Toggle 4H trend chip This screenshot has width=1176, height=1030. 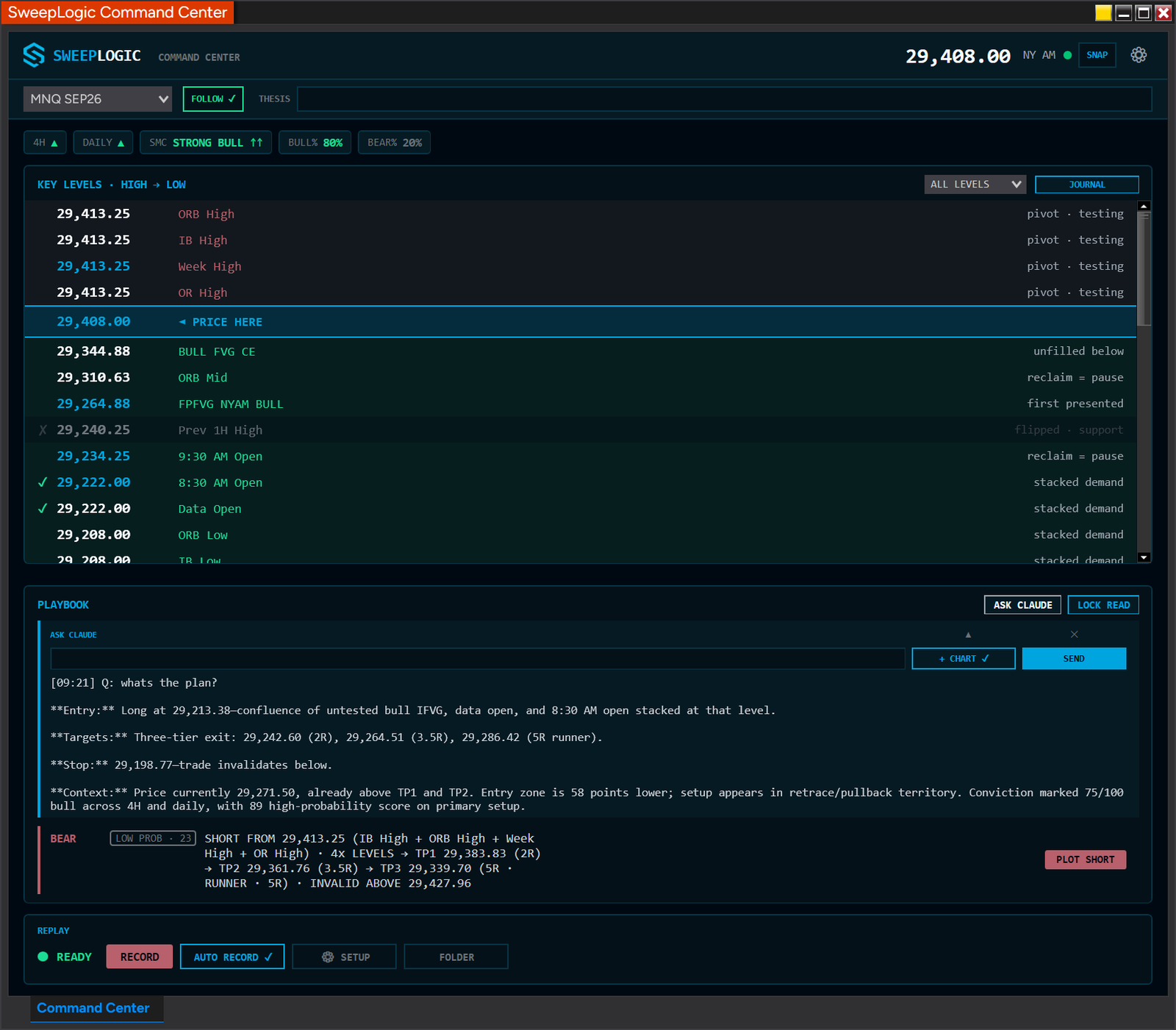pyautogui.click(x=46, y=143)
